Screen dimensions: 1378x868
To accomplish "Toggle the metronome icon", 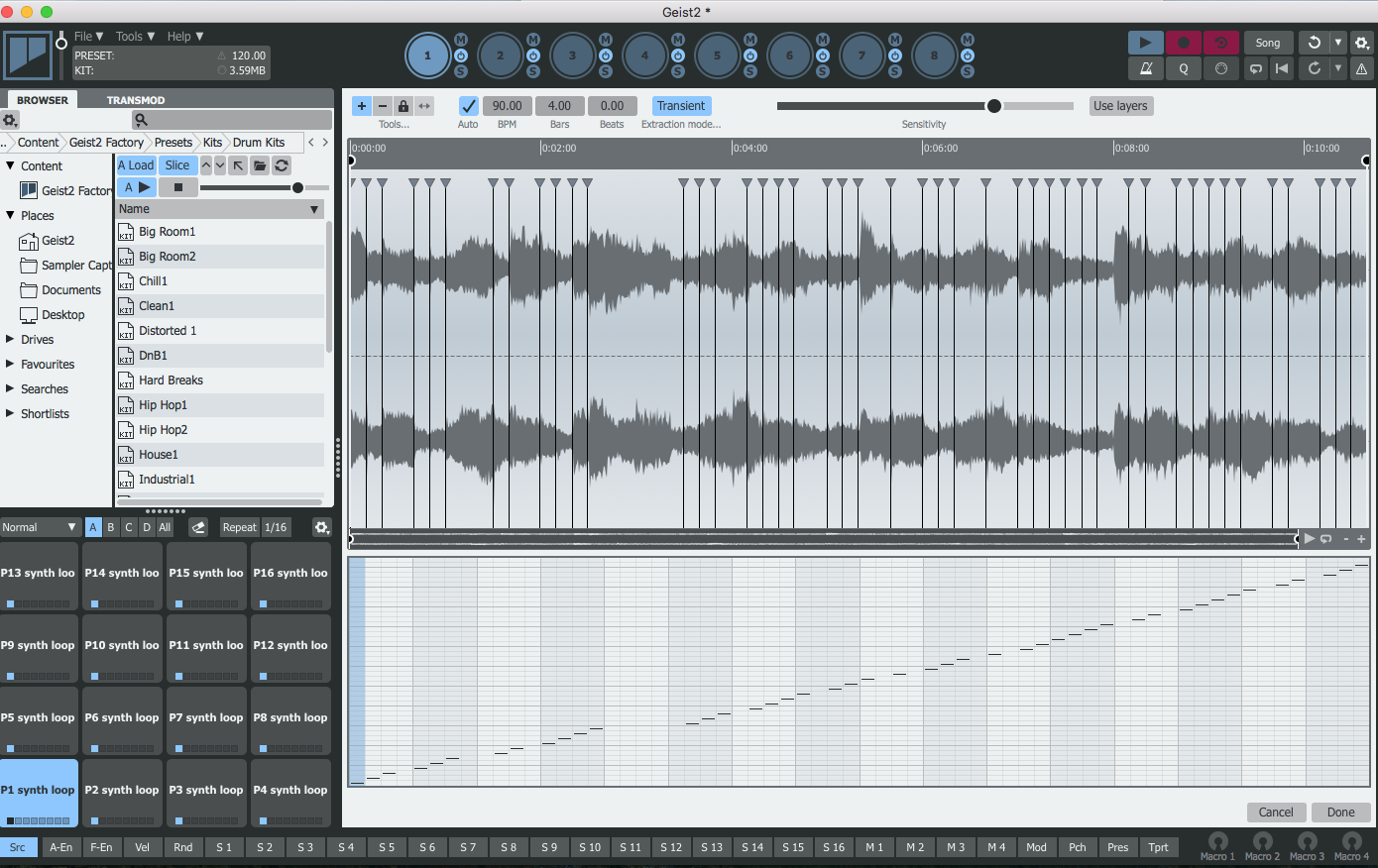I will point(1145,68).
